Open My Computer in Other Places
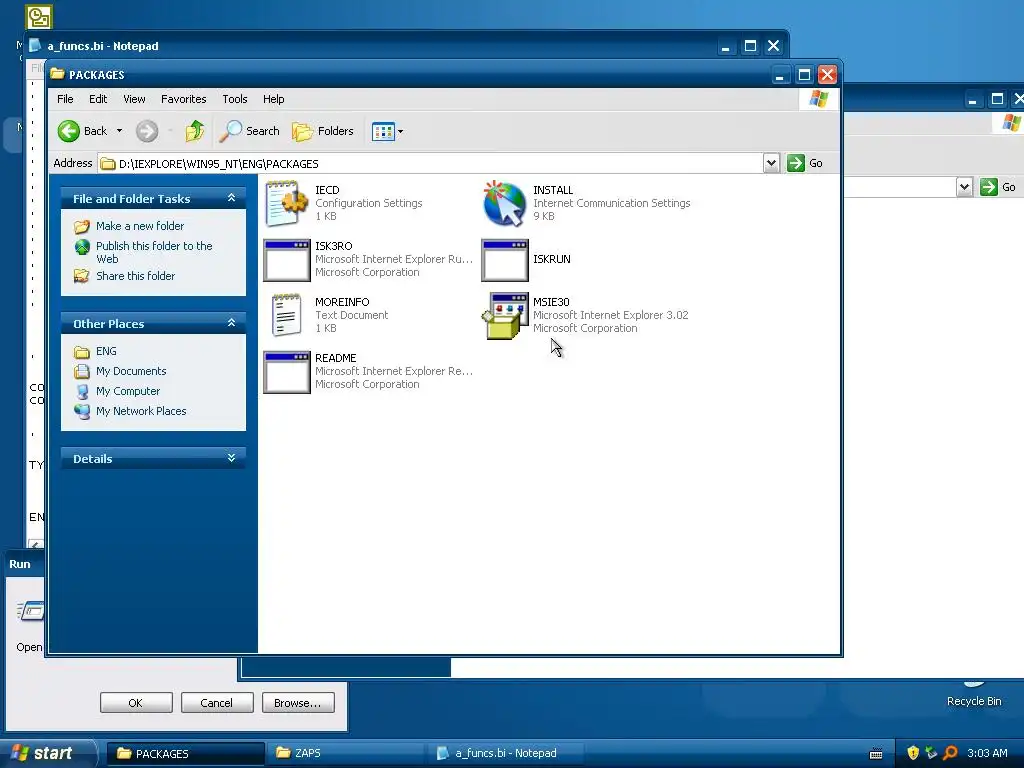1024x768 pixels. click(127, 391)
